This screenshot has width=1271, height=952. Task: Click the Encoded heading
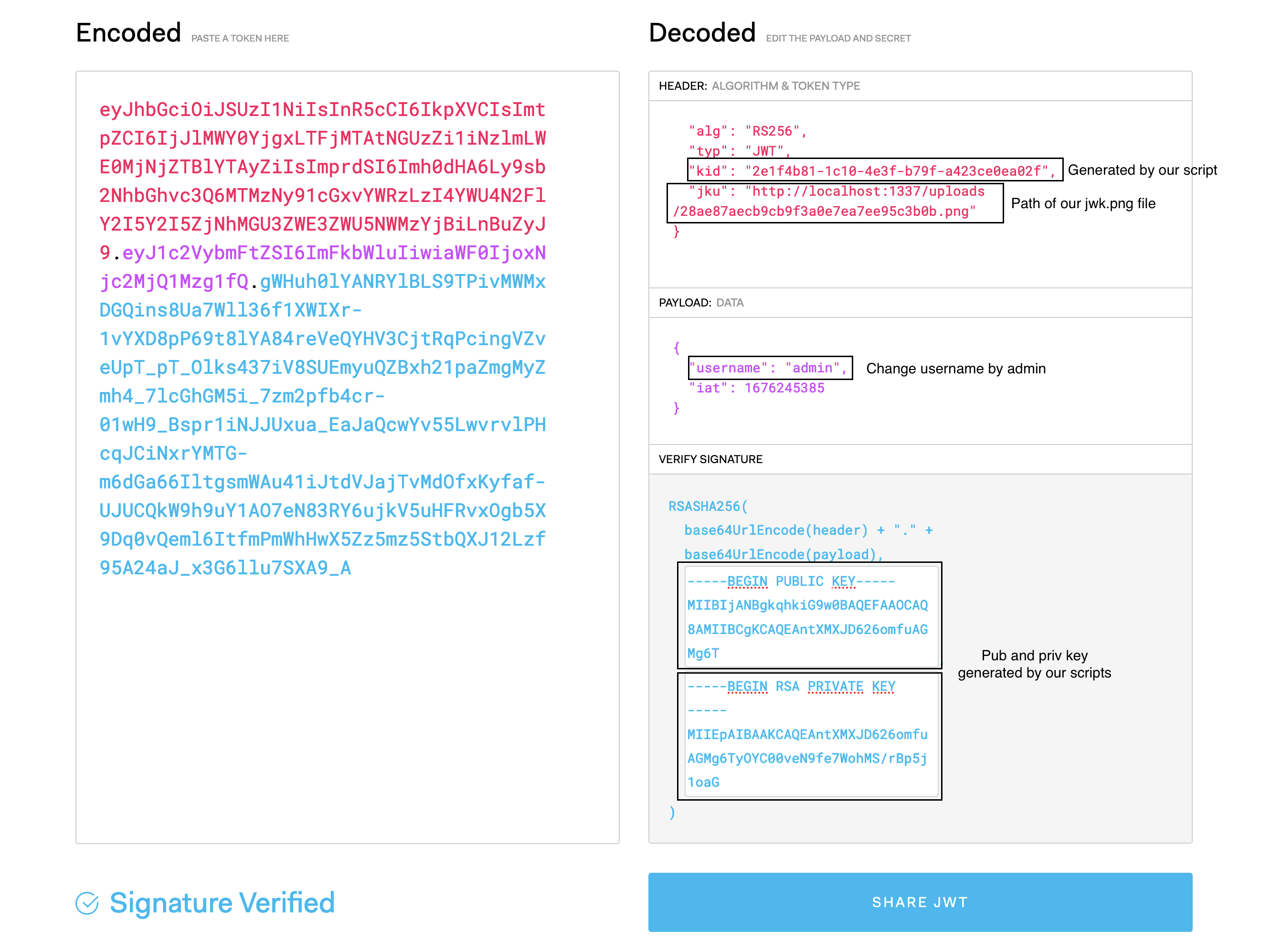tap(129, 33)
